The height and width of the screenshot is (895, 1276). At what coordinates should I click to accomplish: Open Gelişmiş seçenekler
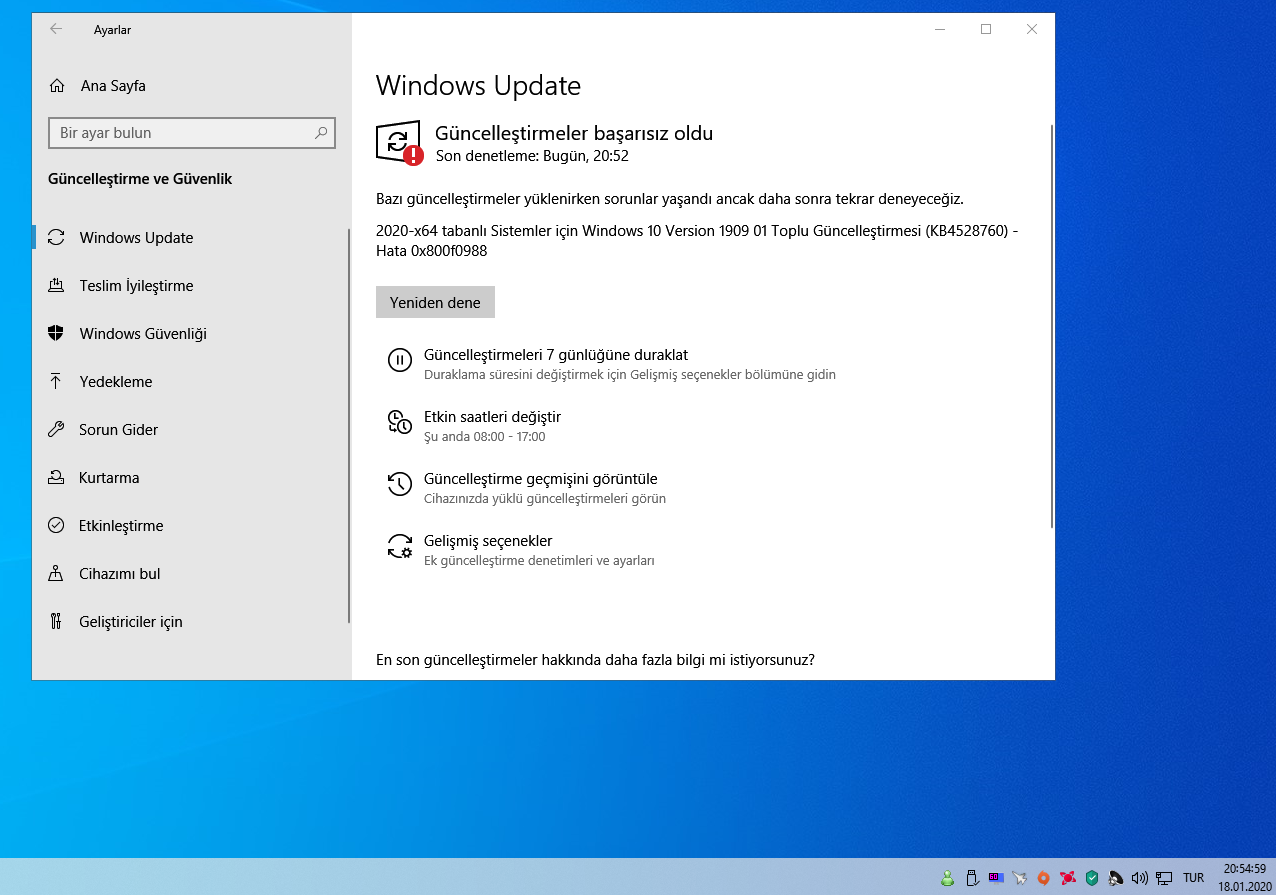coord(488,541)
